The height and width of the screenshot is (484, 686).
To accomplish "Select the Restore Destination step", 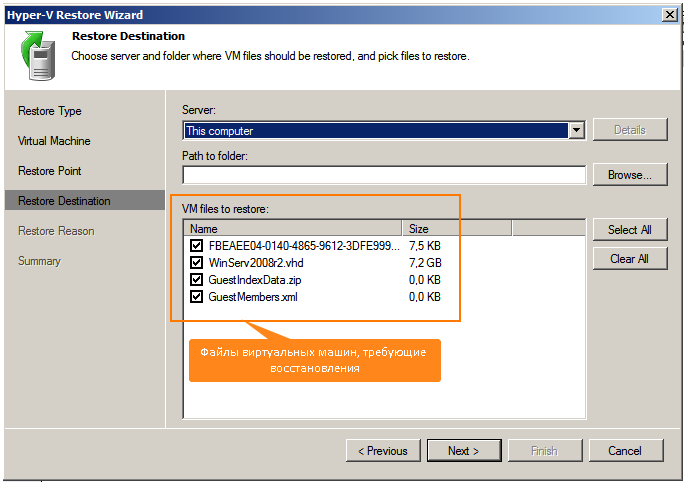I will point(64,201).
